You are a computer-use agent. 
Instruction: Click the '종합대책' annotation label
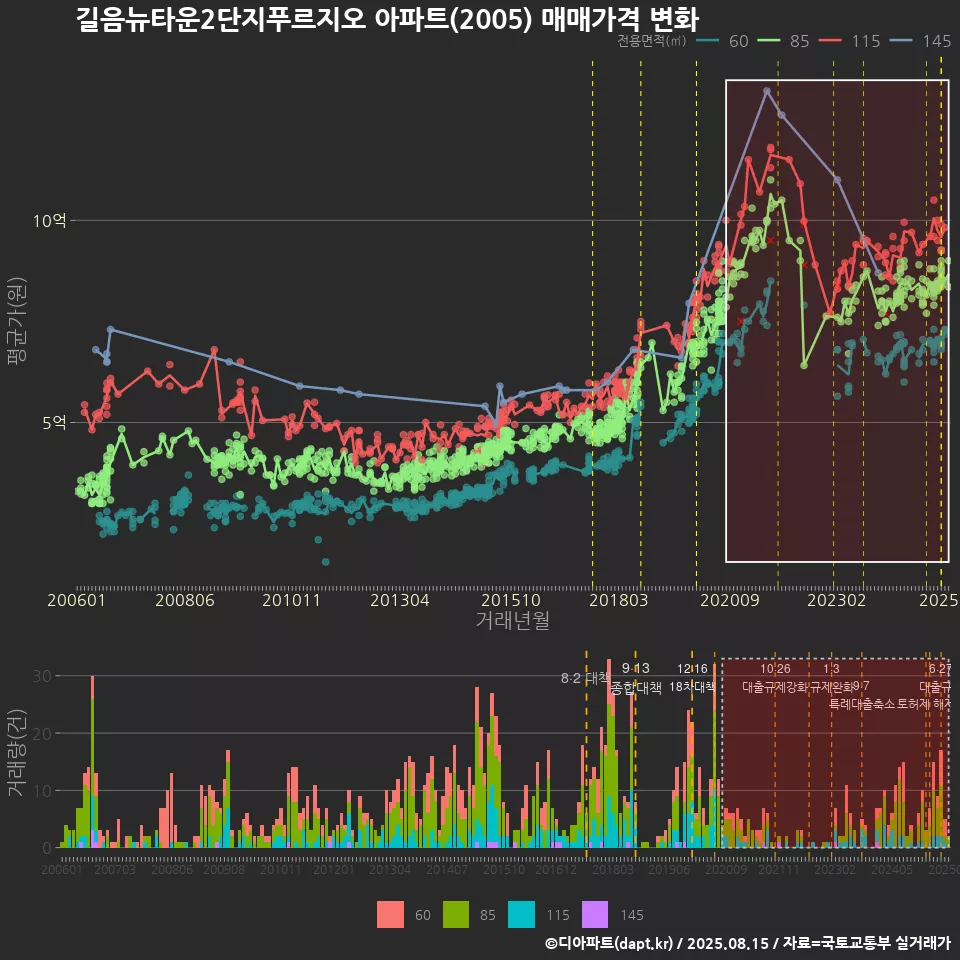(x=636, y=688)
